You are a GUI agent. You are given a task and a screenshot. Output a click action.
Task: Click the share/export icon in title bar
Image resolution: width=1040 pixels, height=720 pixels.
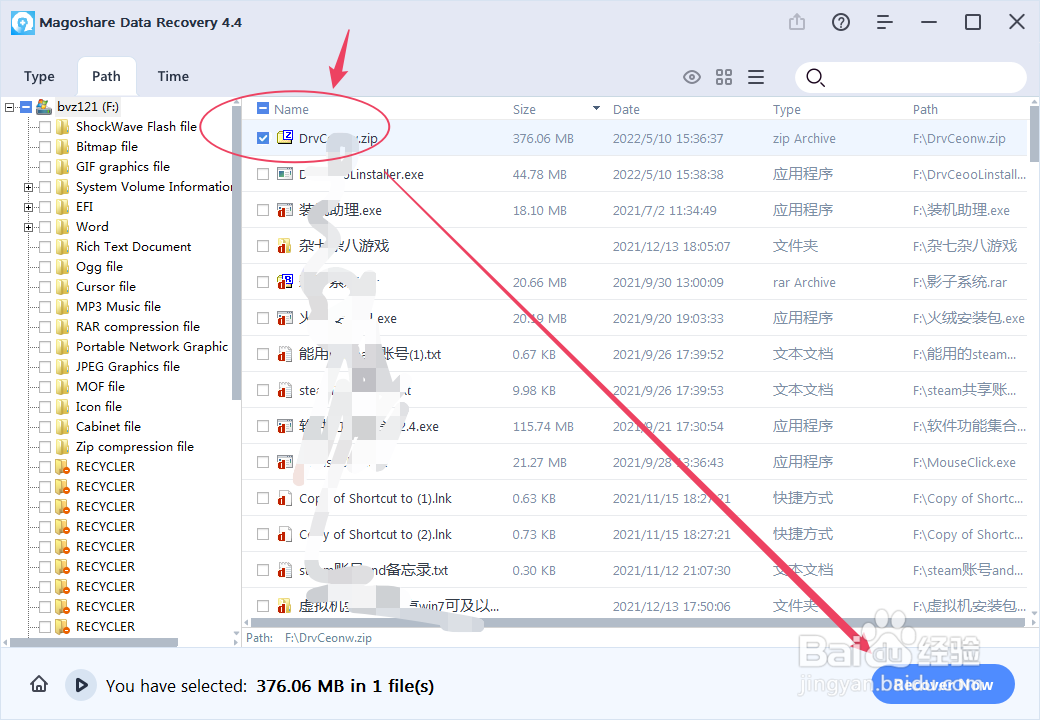point(797,23)
